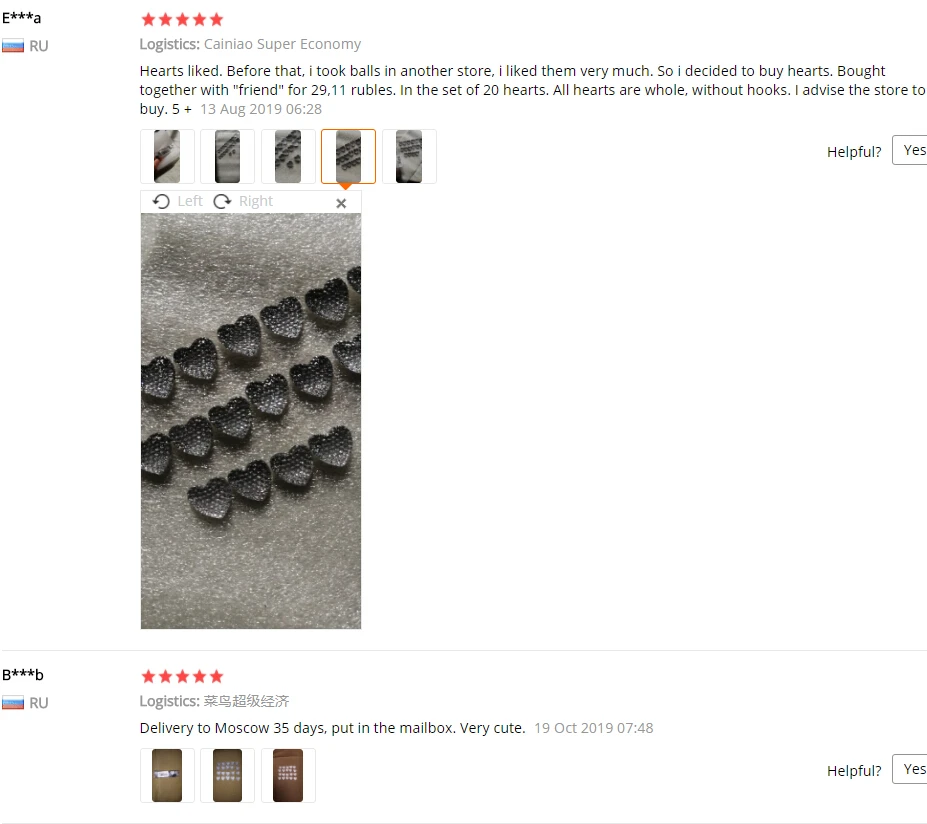The width and height of the screenshot is (927, 824).
Task: Click the B***b reviewer name
Action: (23, 675)
